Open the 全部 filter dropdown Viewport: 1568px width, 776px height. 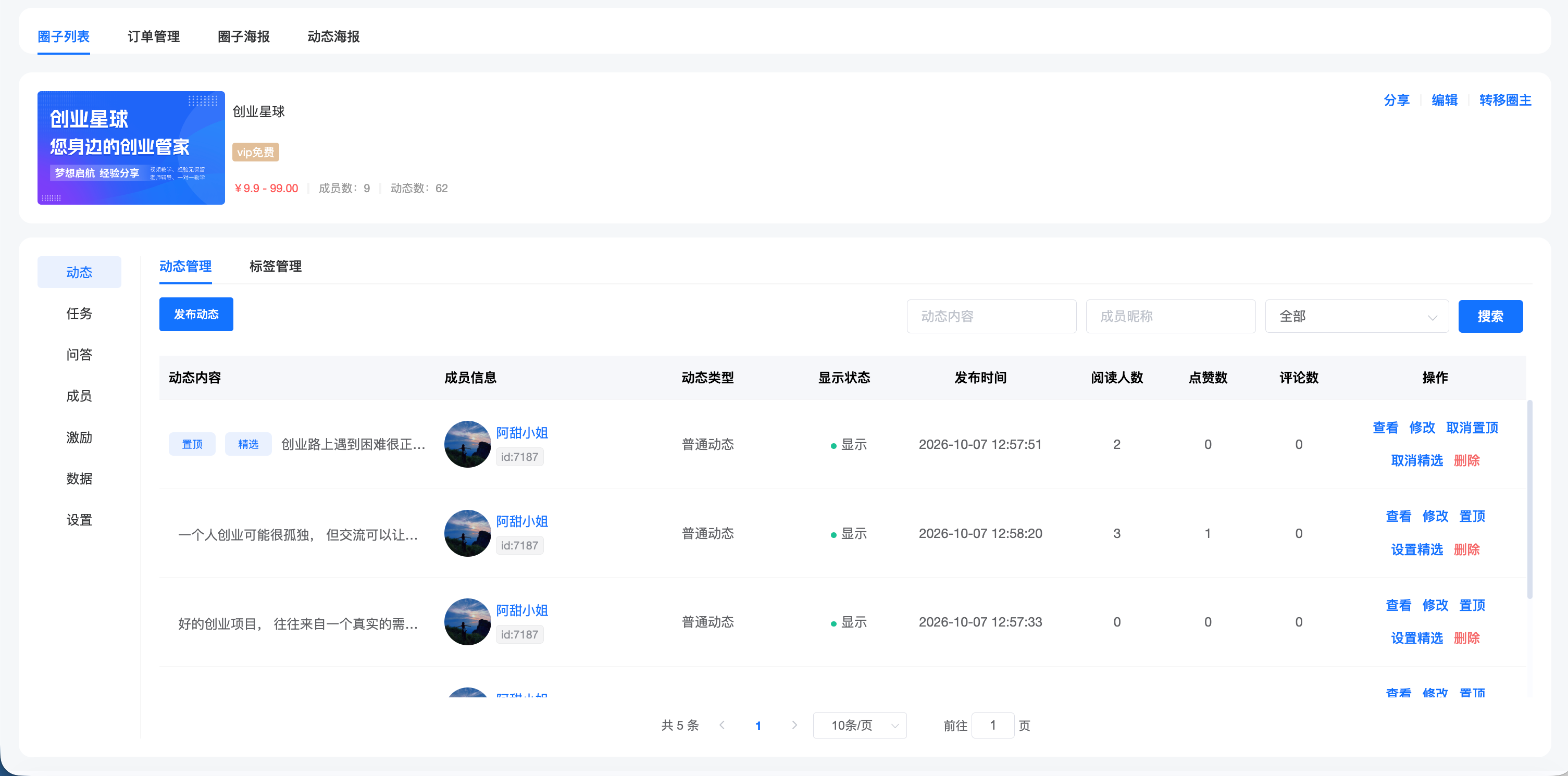pyautogui.click(x=1357, y=317)
